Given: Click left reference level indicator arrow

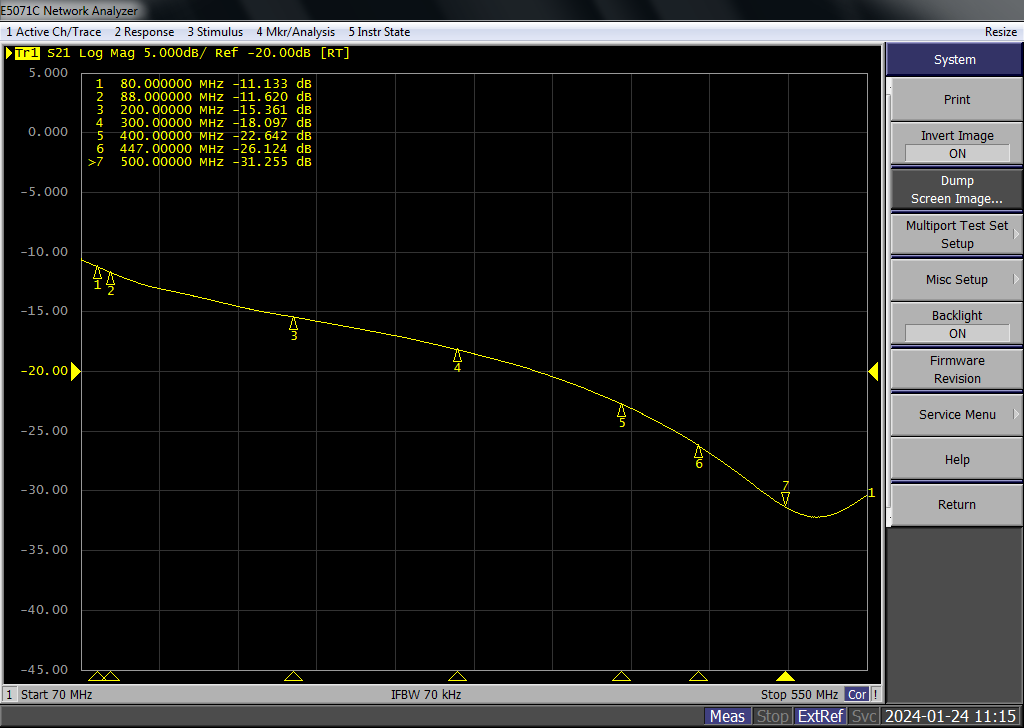Looking at the screenshot, I should point(75,372).
